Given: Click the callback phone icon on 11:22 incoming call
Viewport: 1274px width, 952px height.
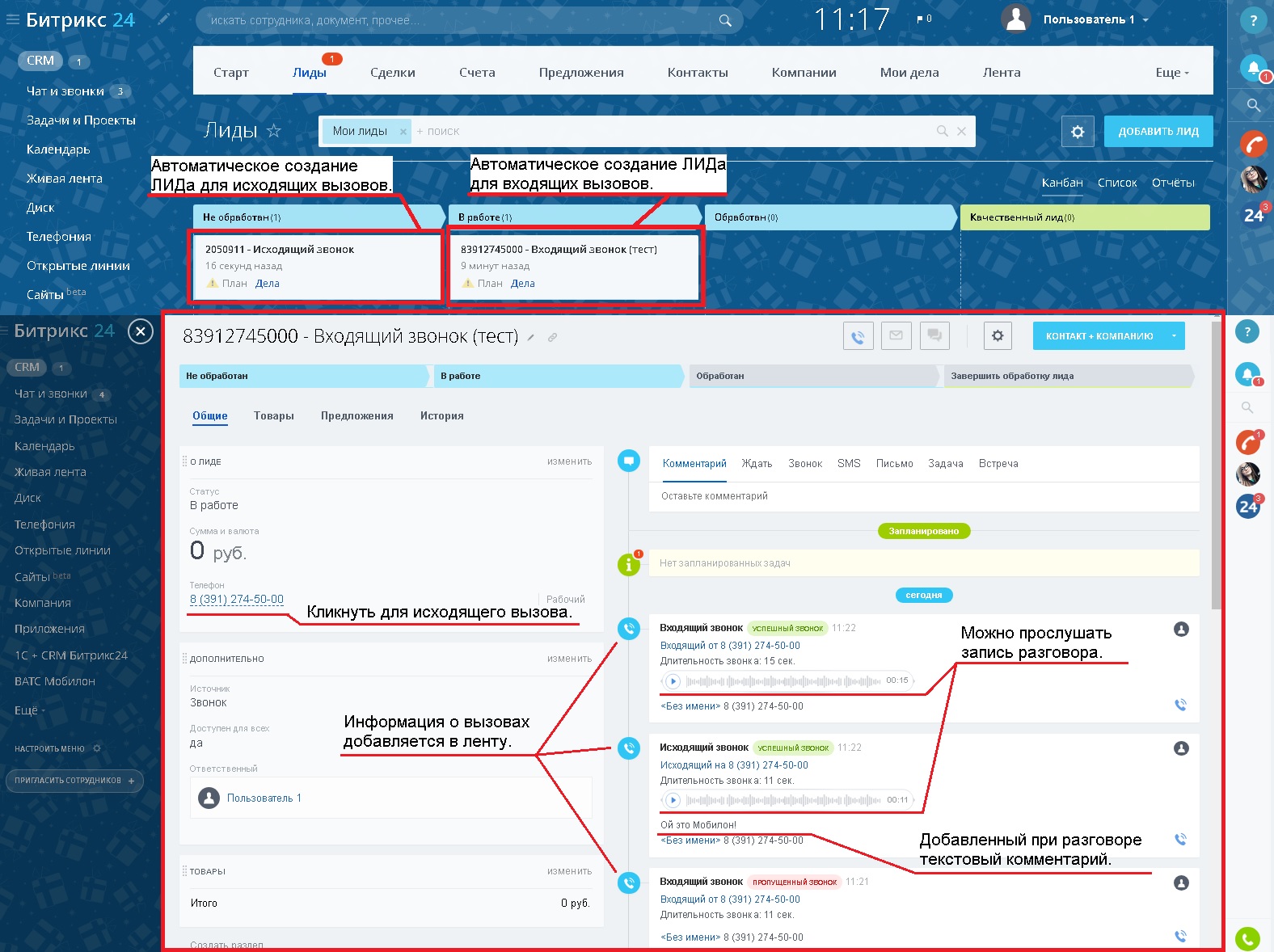Looking at the screenshot, I should tap(1180, 705).
